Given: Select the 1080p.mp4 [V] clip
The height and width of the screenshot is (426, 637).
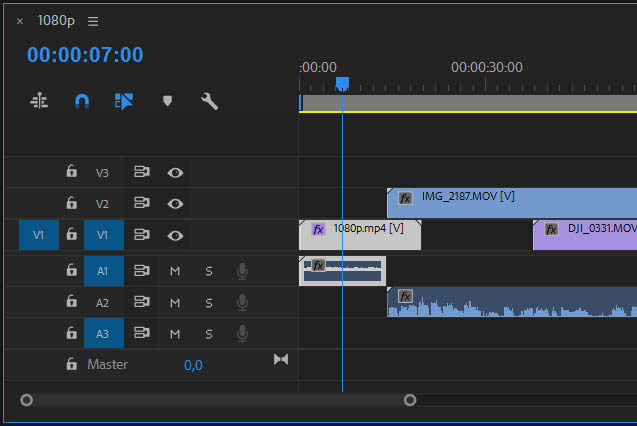Looking at the screenshot, I should (360, 235).
